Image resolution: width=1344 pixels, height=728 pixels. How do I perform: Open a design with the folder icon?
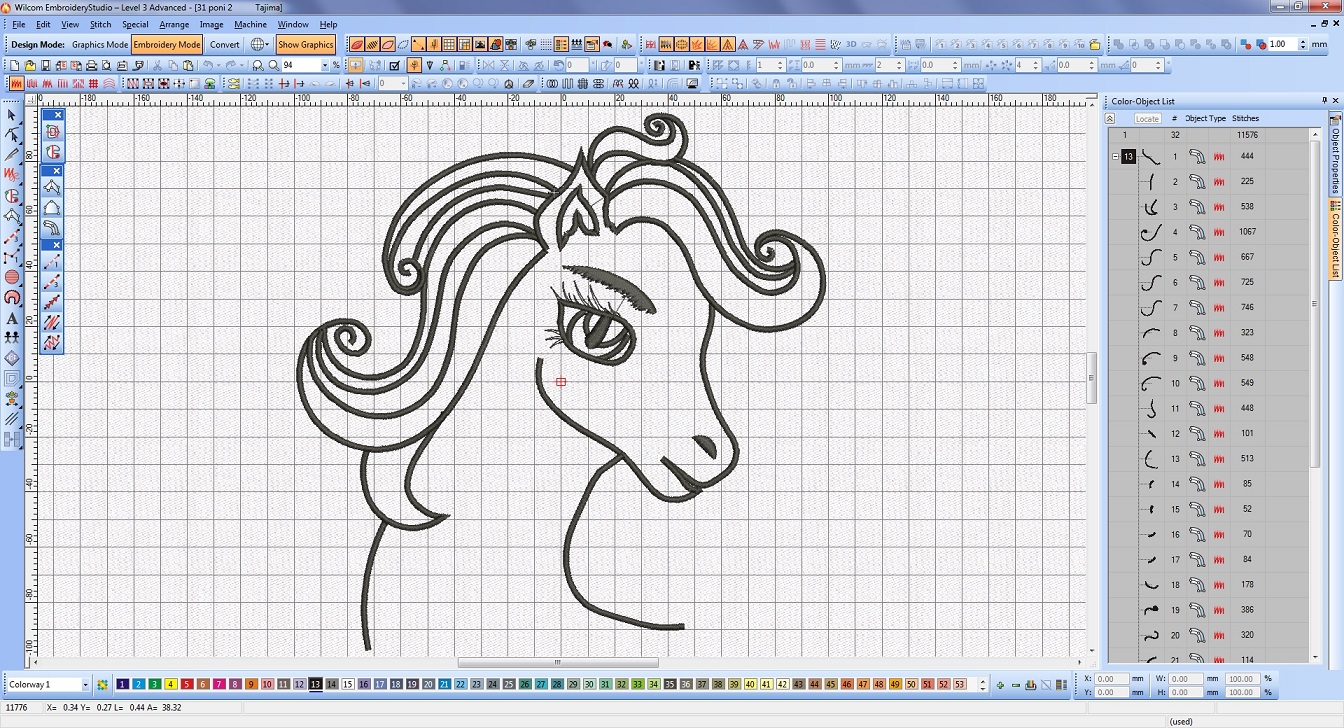click(31, 65)
